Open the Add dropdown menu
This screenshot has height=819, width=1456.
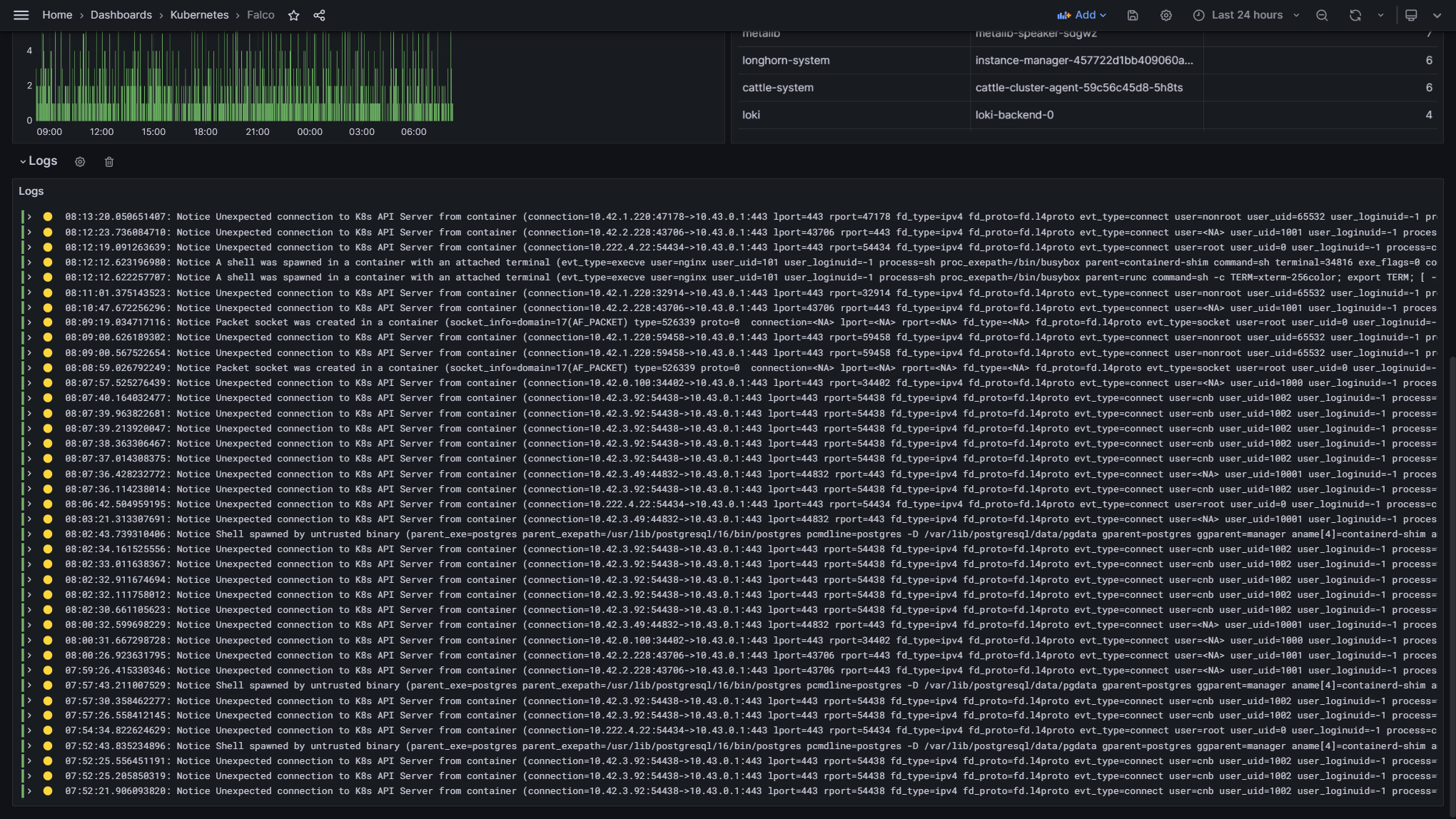click(x=1082, y=15)
